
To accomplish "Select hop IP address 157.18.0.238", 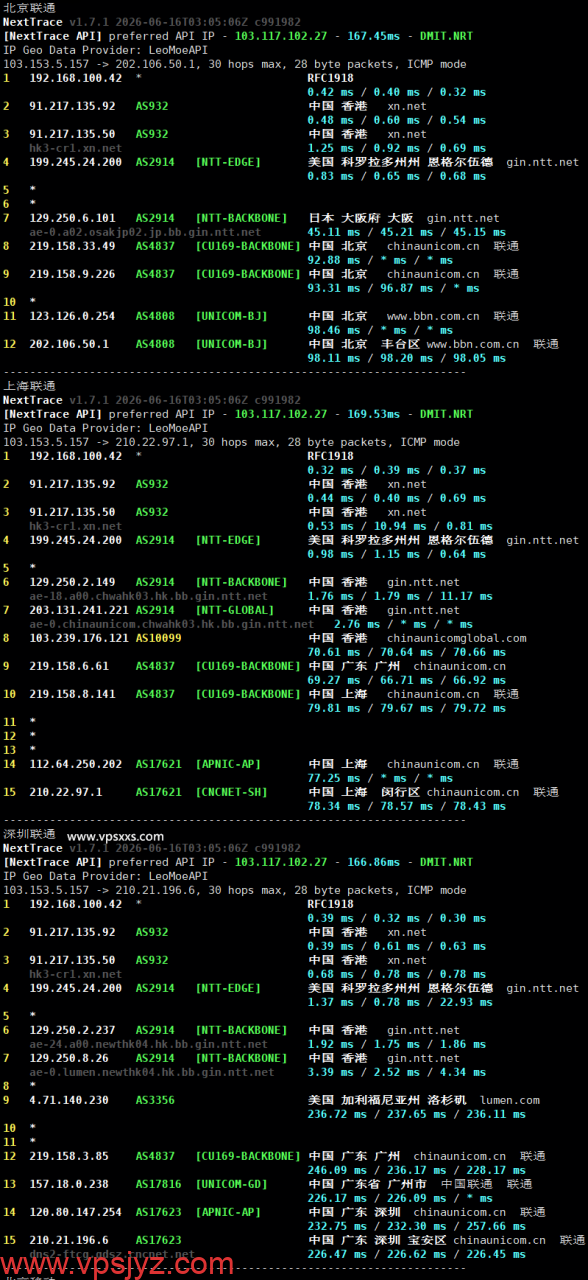I will coord(69,1184).
